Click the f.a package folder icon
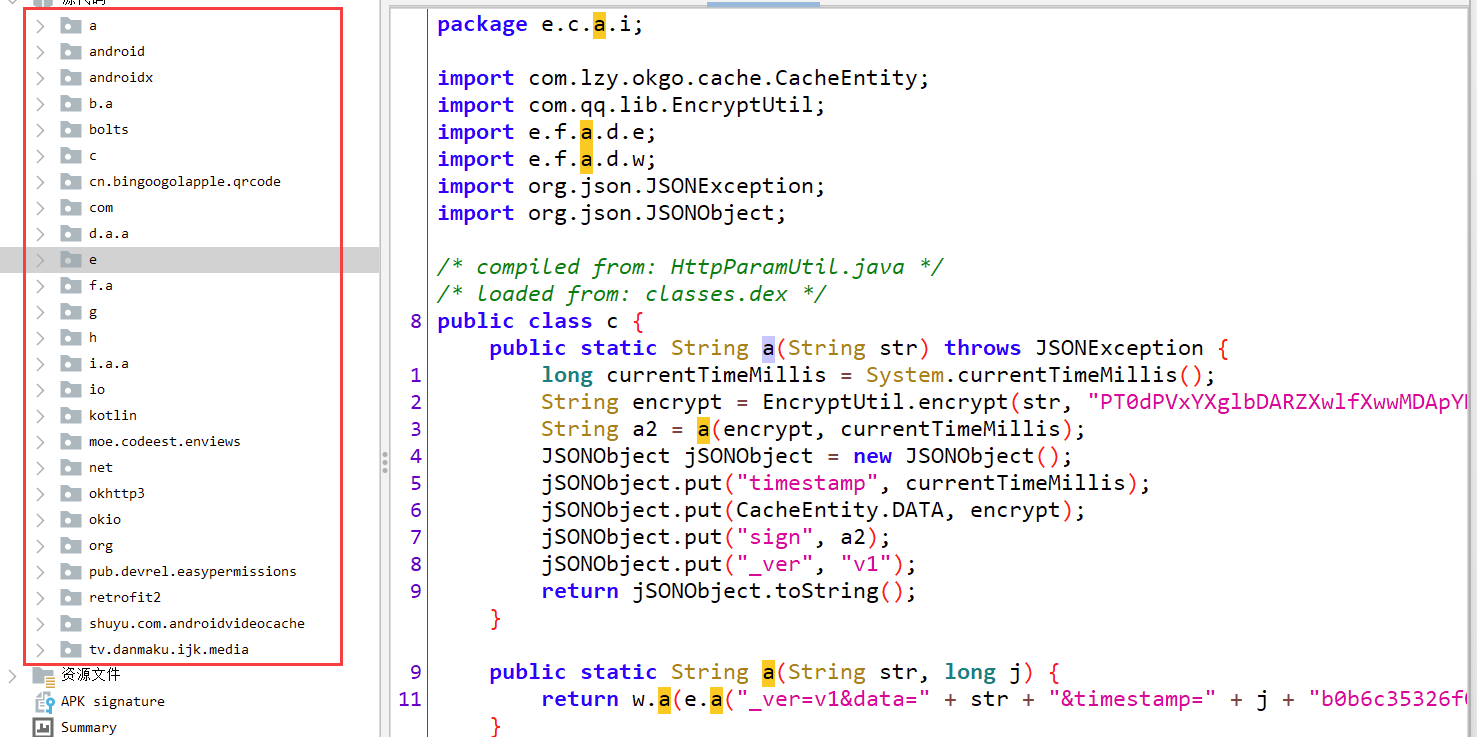The width and height of the screenshot is (1477, 737). [x=70, y=285]
